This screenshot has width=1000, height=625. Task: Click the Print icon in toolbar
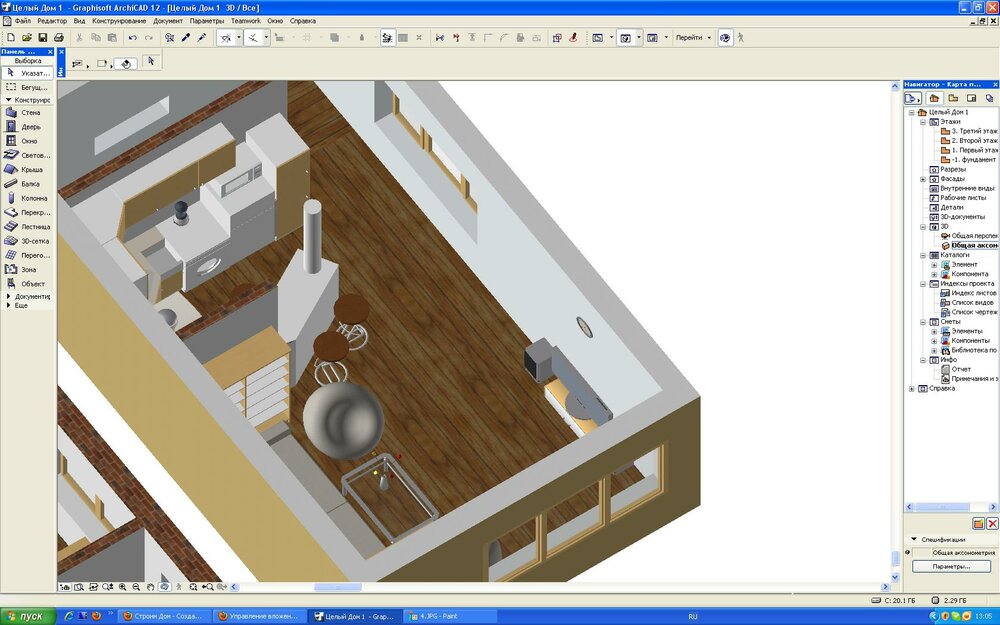pyautogui.click(x=59, y=38)
